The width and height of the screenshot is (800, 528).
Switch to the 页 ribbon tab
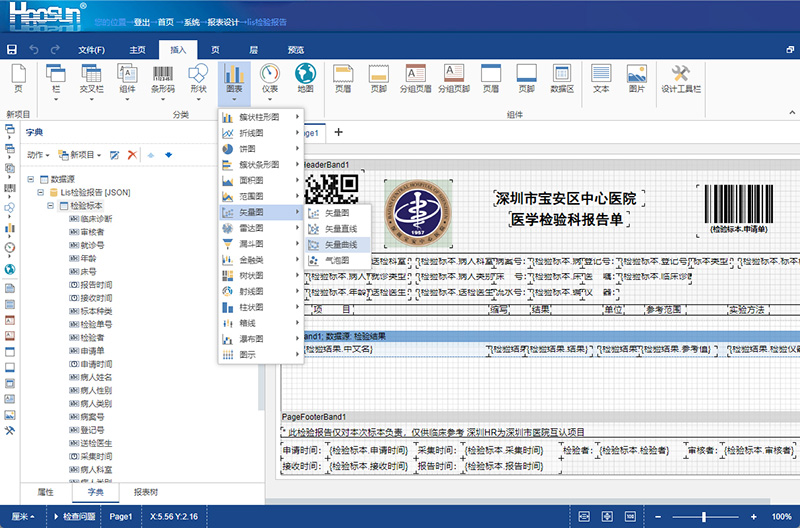215,50
